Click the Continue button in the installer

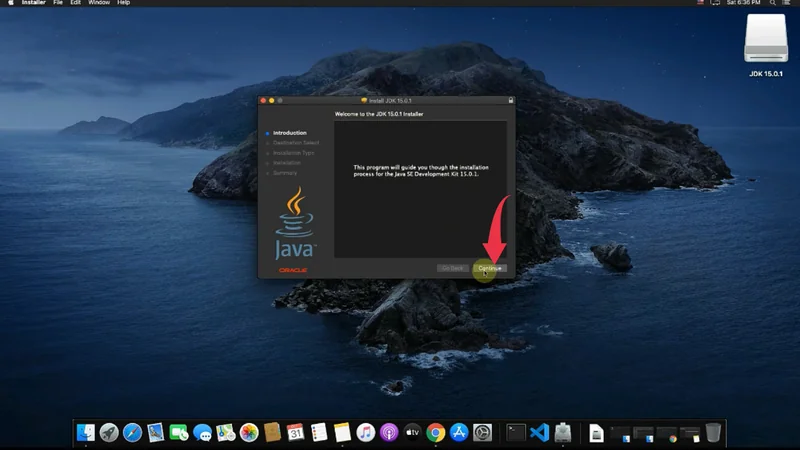(490, 268)
